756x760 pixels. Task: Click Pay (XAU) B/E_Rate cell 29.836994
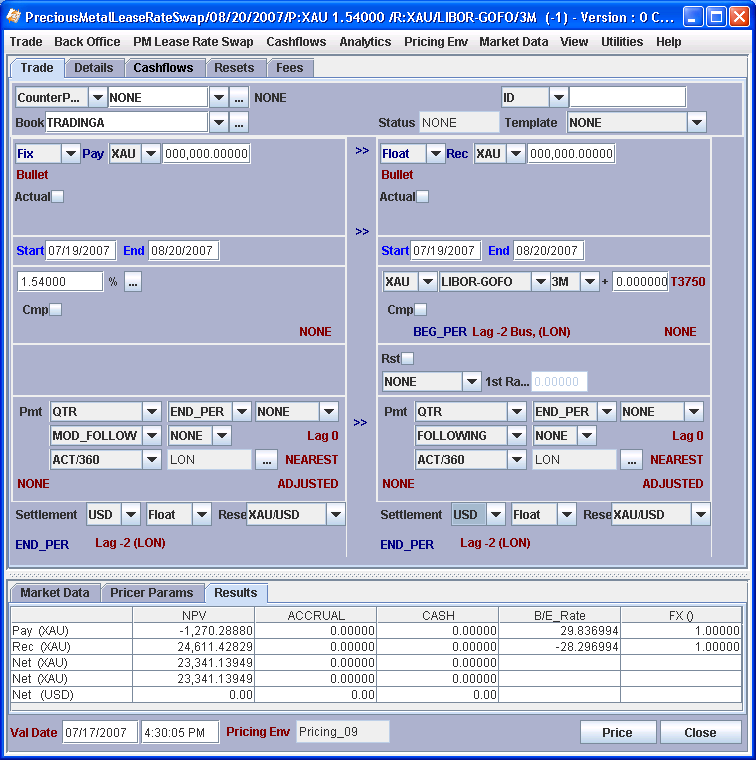click(560, 631)
